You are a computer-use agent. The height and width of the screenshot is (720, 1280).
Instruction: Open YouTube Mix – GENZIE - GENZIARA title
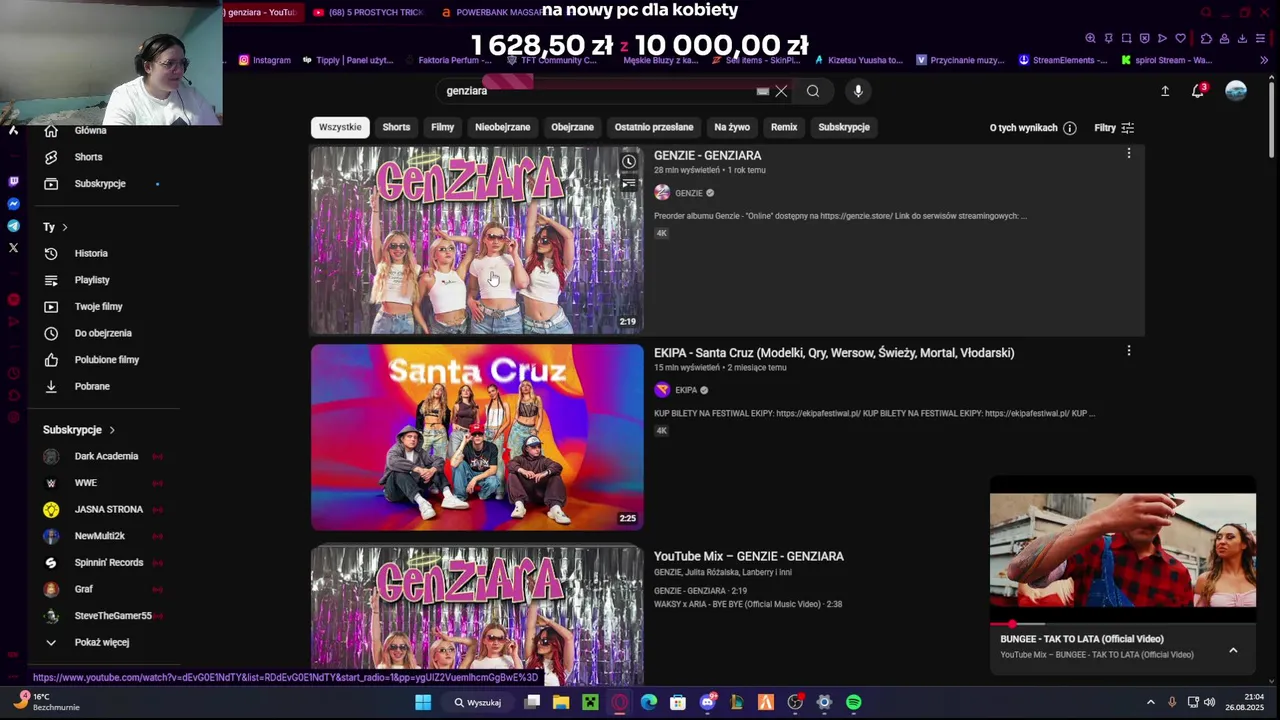tap(749, 556)
